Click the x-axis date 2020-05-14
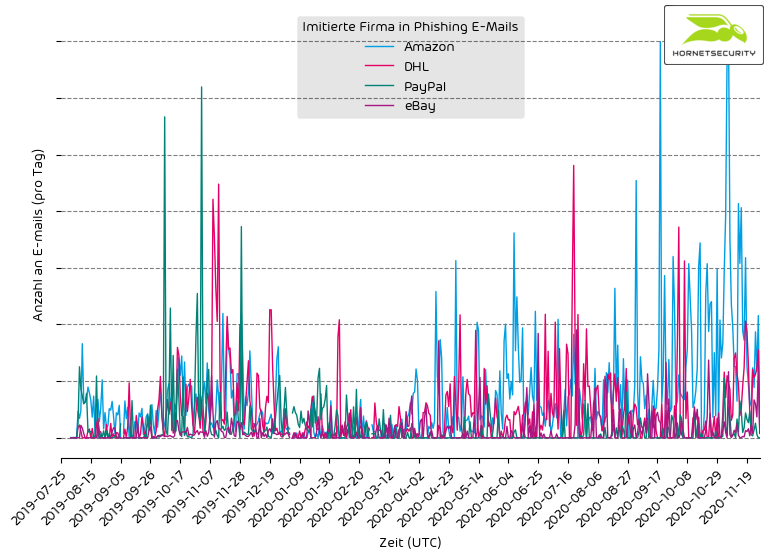769x559 pixels. pos(457,496)
